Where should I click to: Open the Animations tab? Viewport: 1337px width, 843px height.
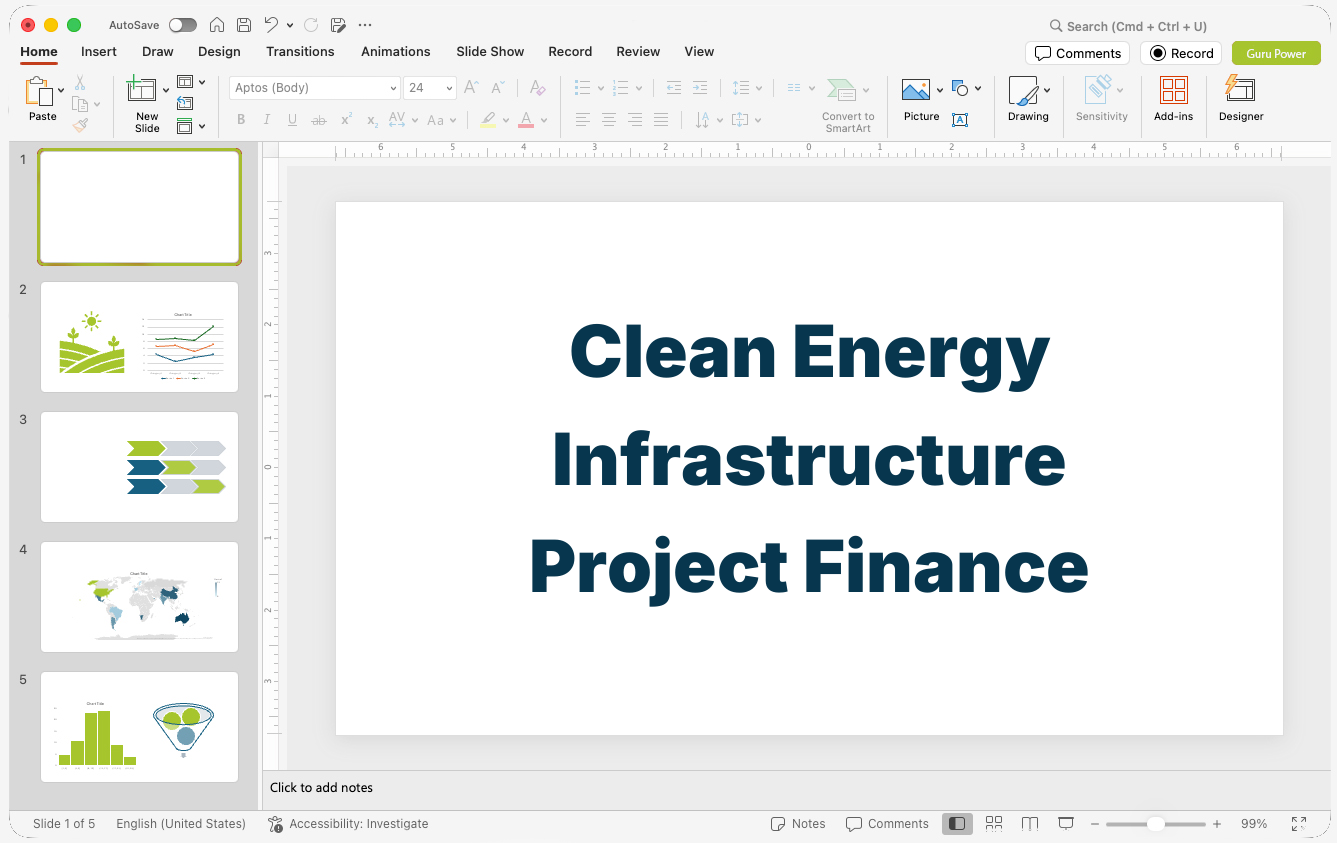click(396, 51)
